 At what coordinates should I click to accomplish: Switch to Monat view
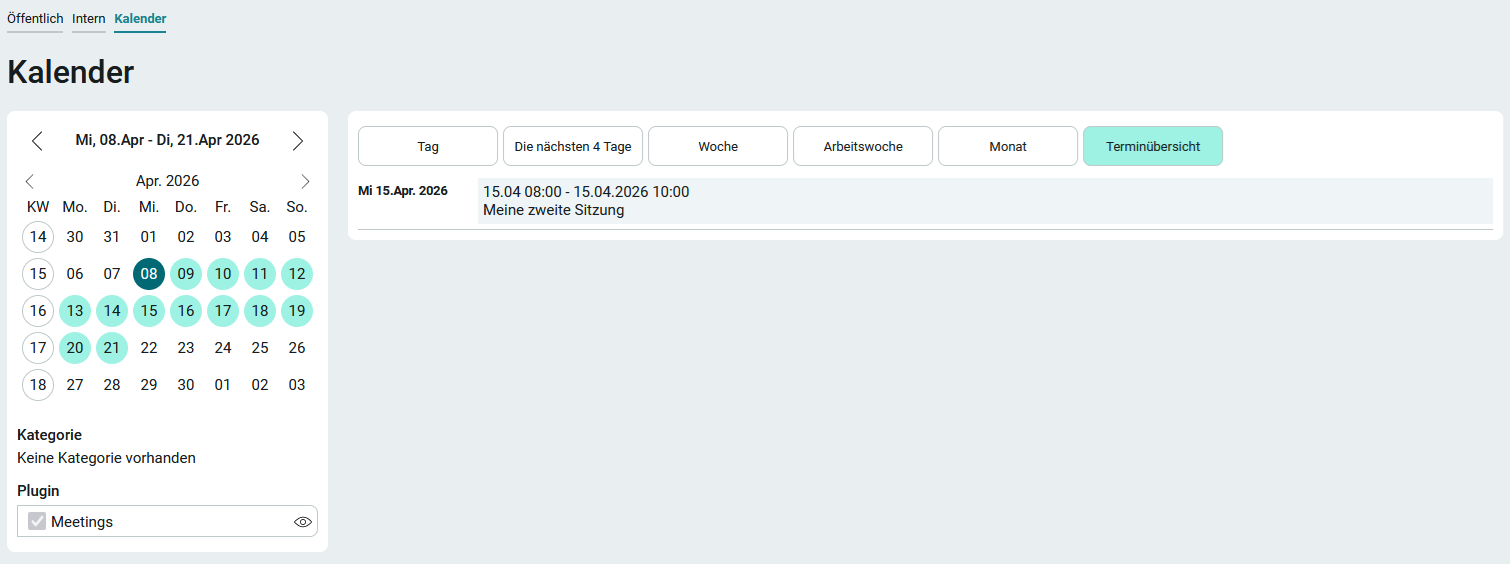pyautogui.click(x=1008, y=146)
